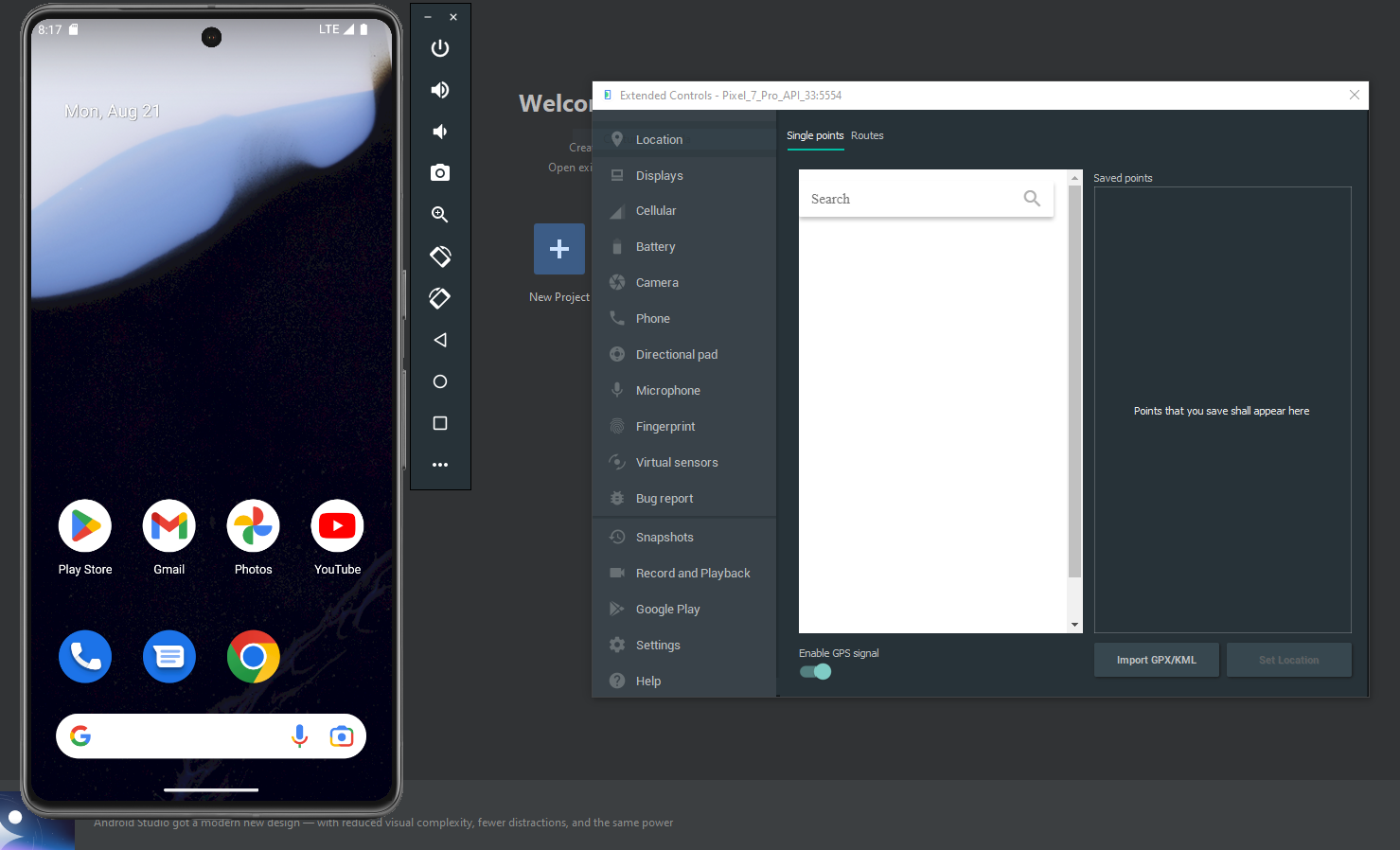Click the scrollbar down arrow
1400x850 pixels.
1074,625
